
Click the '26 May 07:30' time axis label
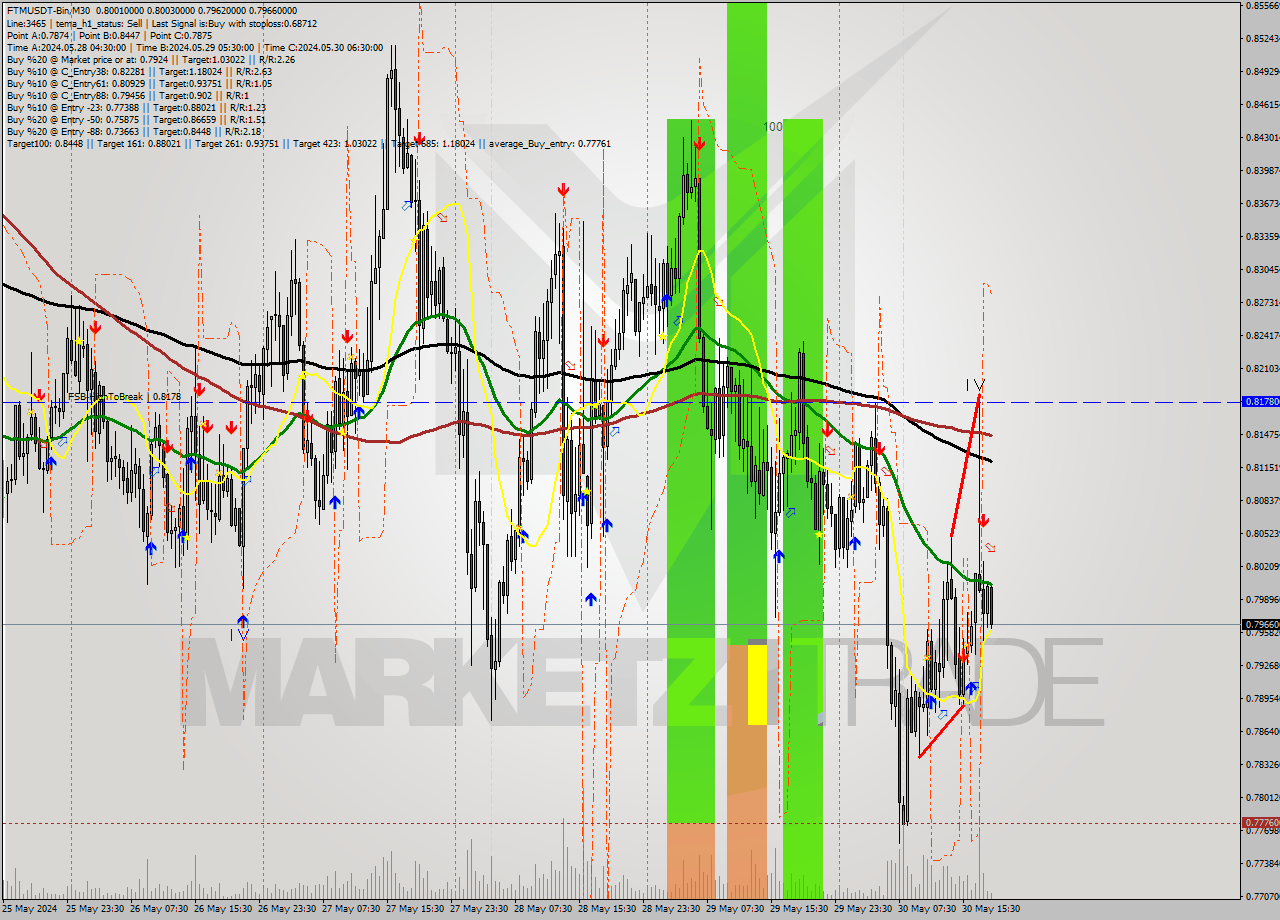(160, 909)
